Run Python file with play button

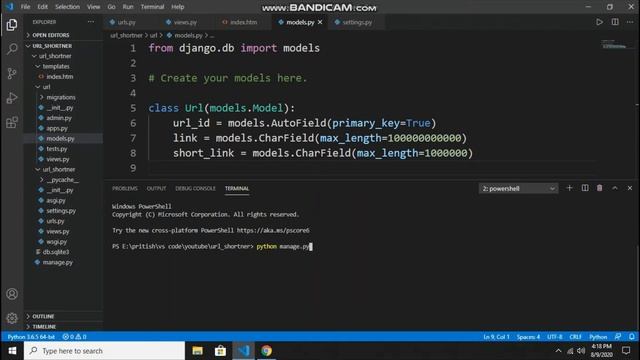[599, 22]
